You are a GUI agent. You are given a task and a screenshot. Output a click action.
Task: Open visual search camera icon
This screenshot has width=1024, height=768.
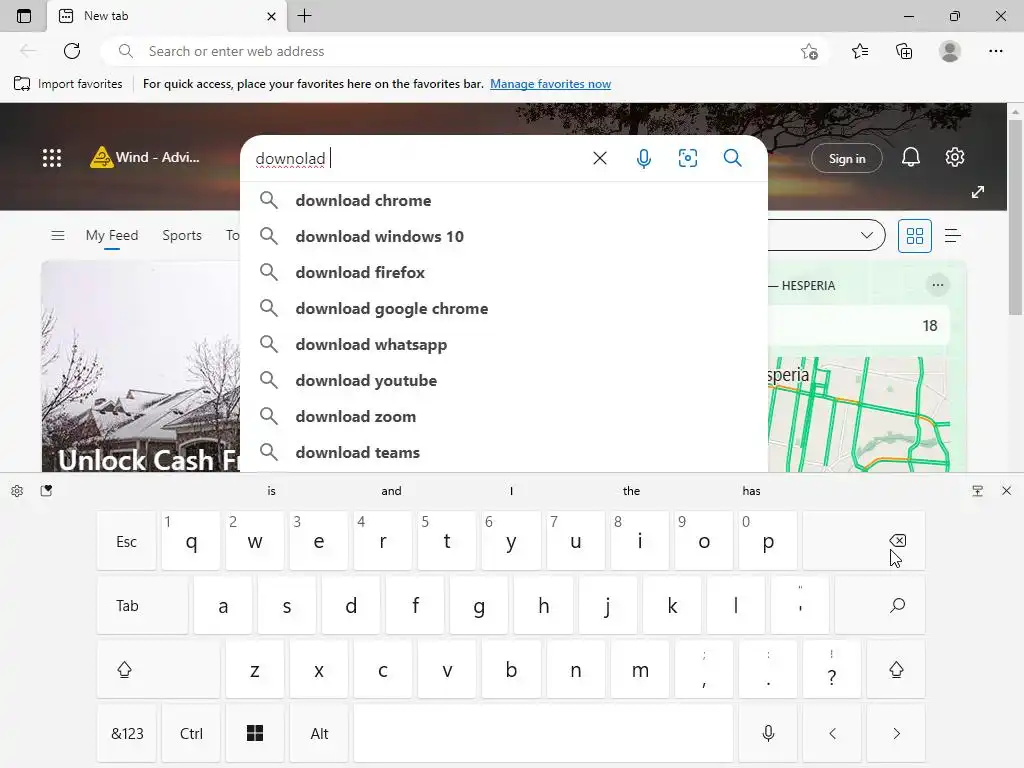click(688, 158)
